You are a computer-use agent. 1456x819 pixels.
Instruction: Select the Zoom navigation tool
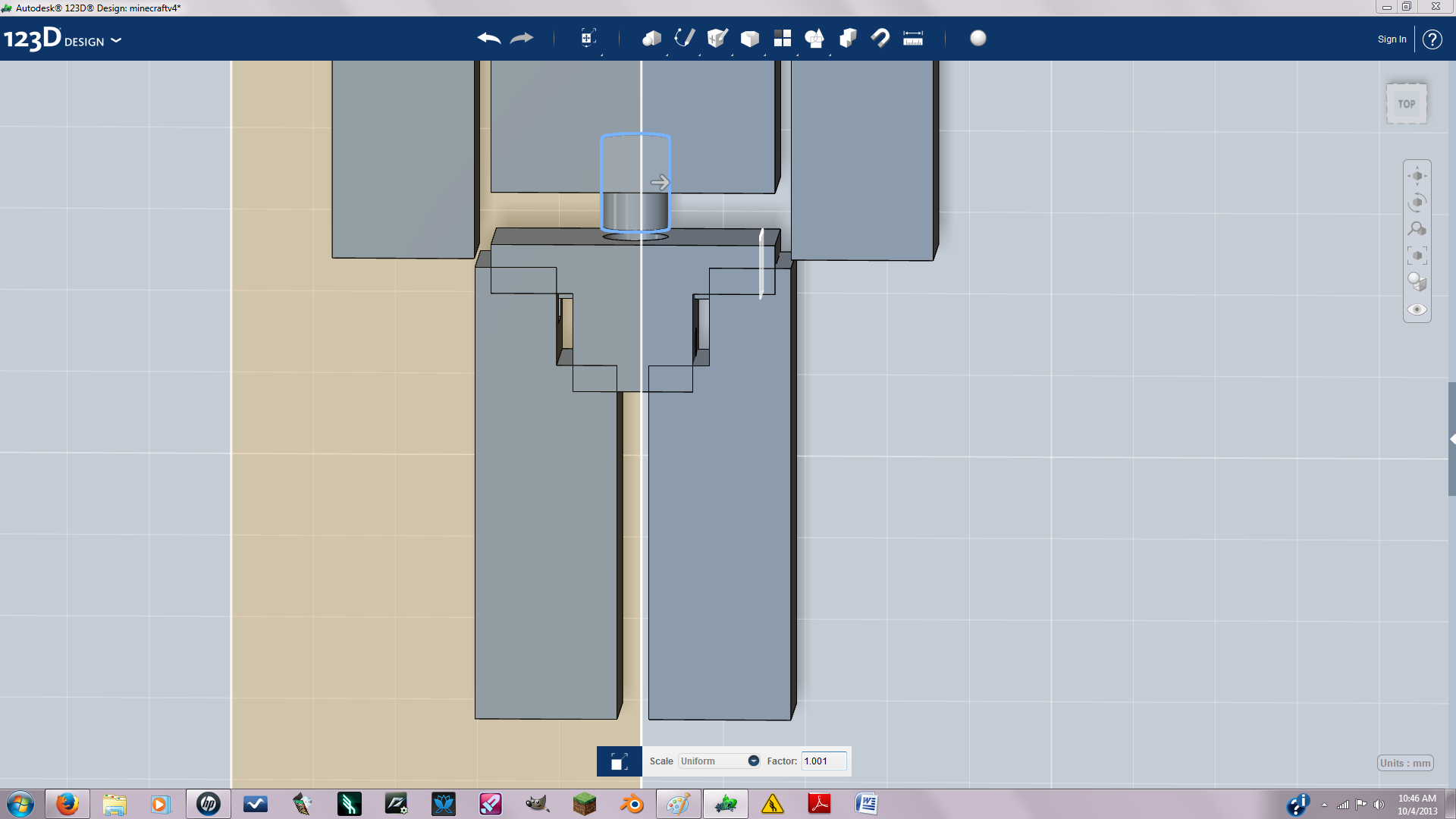tap(1417, 229)
